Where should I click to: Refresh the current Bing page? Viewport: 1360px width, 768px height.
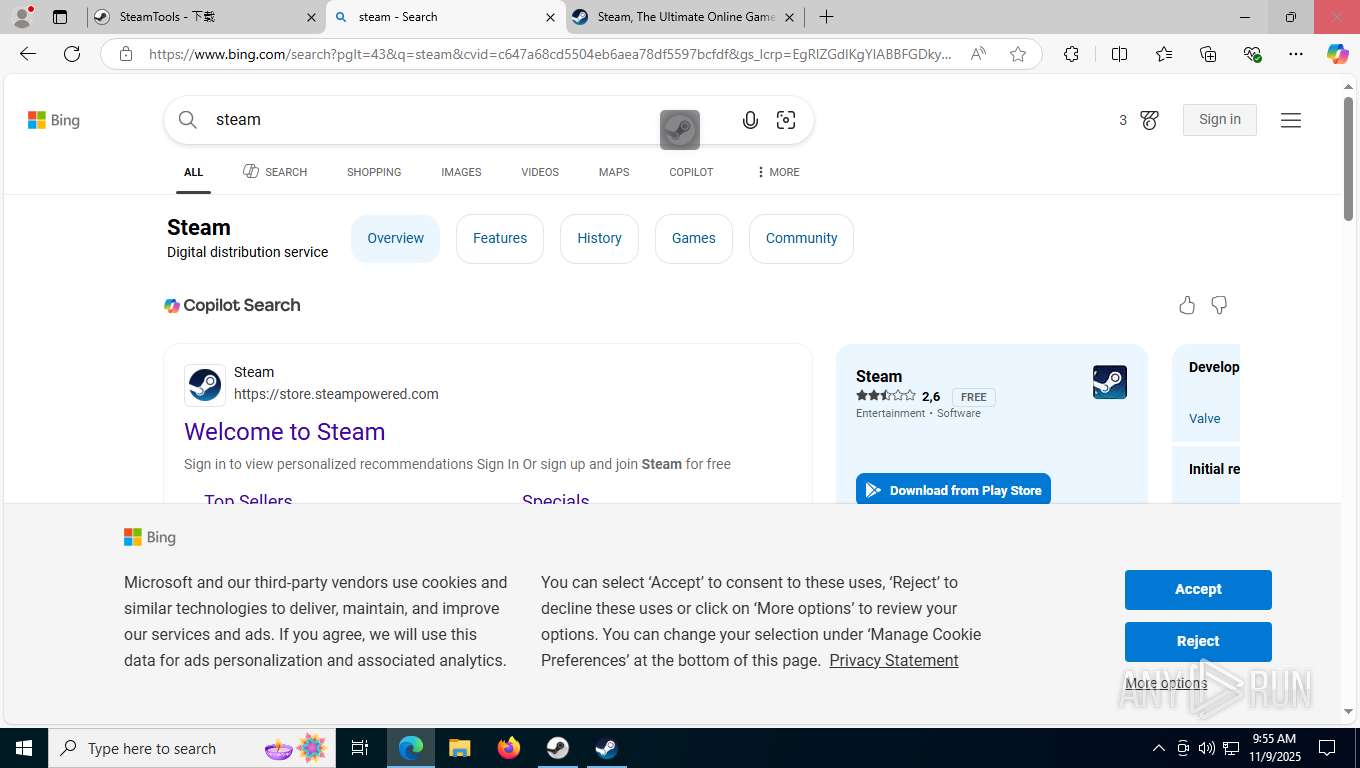[x=72, y=54]
